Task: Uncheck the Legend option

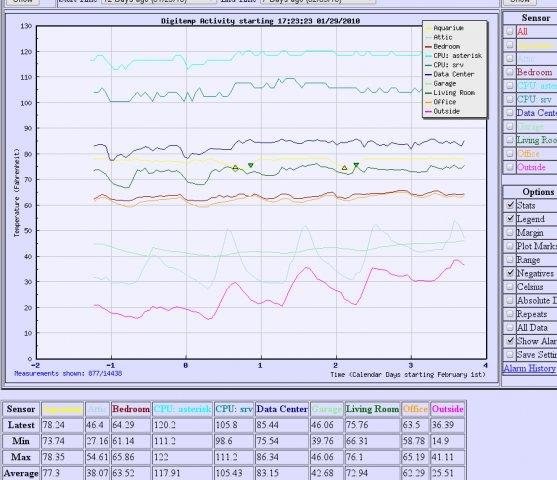Action: [510, 219]
